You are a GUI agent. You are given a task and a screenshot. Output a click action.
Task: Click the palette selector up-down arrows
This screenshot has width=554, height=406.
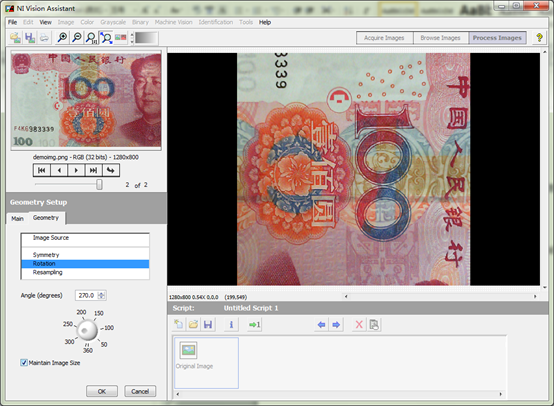tap(132, 38)
